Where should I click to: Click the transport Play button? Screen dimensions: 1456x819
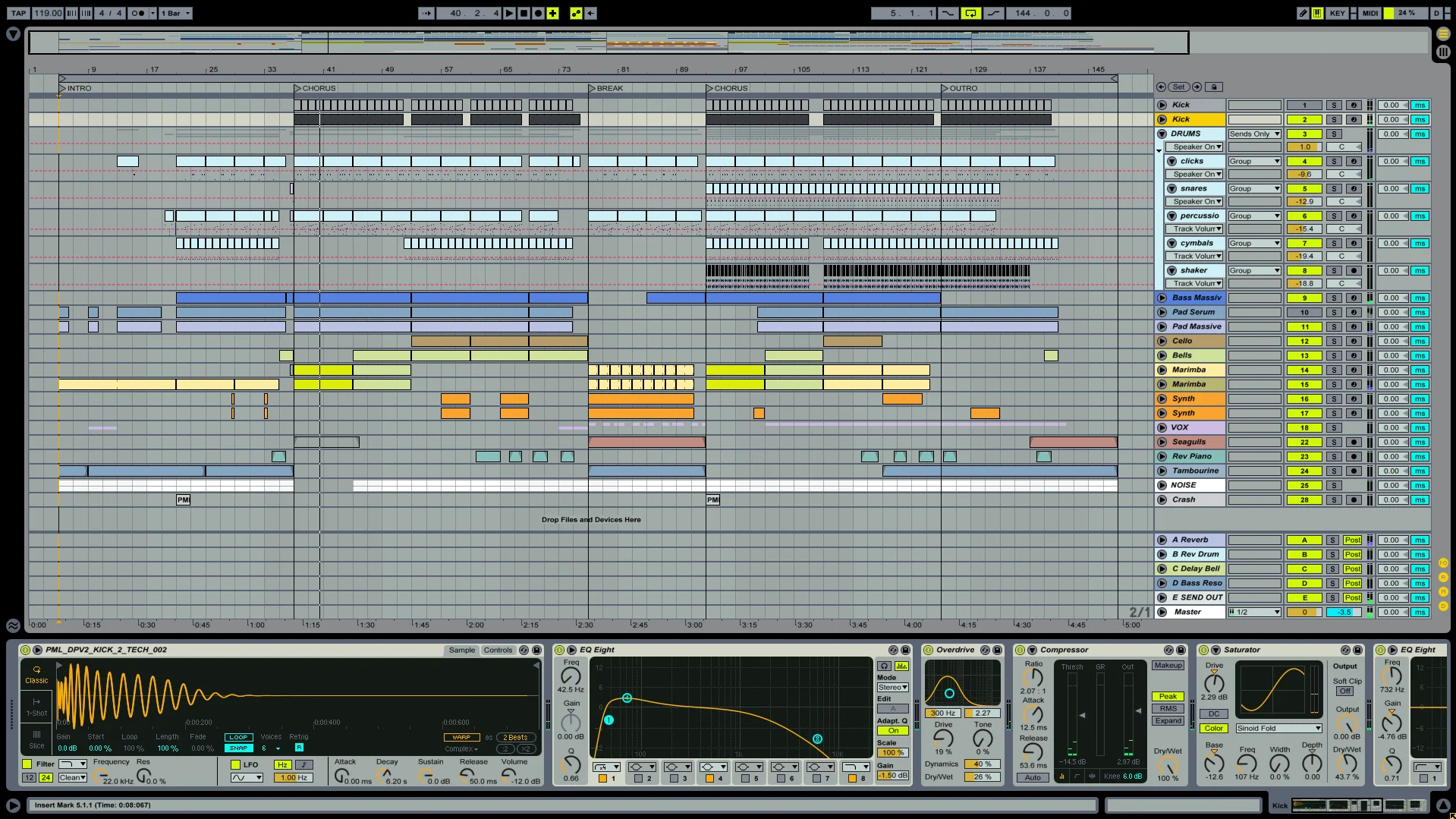click(509, 13)
